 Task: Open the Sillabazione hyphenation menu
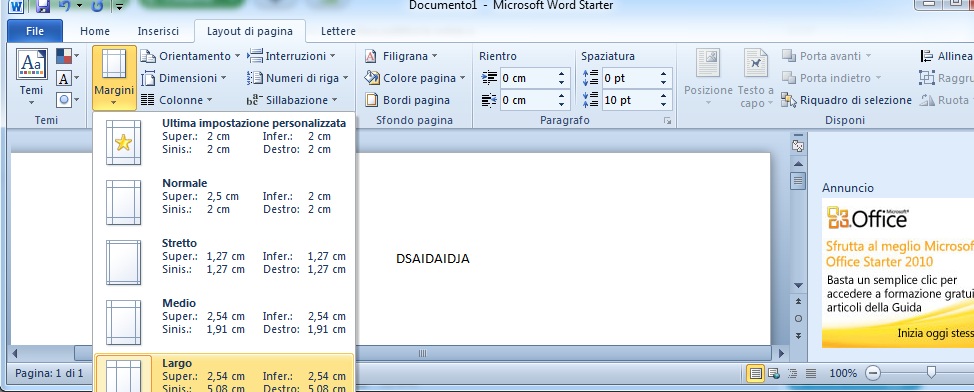(x=292, y=100)
